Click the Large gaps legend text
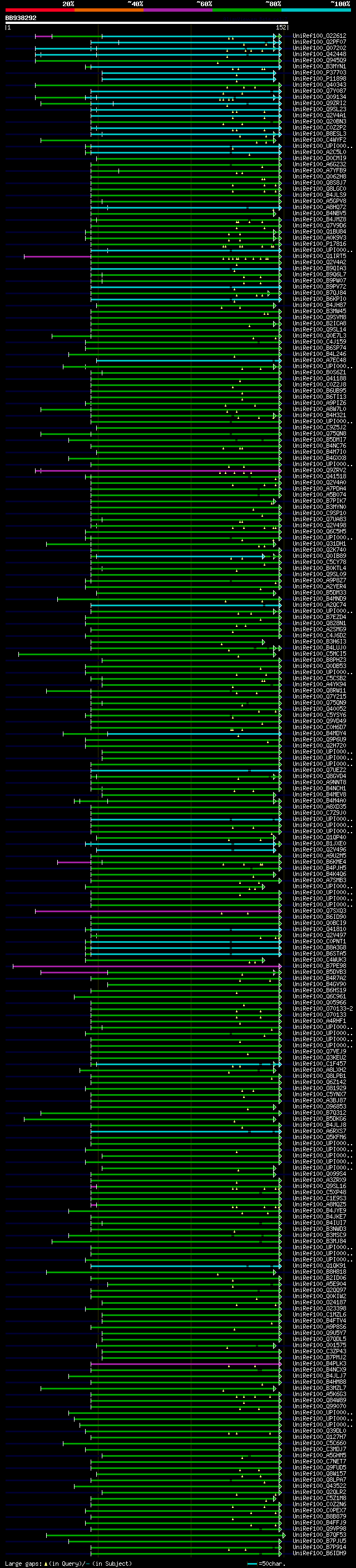 pyautogui.click(x=68, y=1563)
